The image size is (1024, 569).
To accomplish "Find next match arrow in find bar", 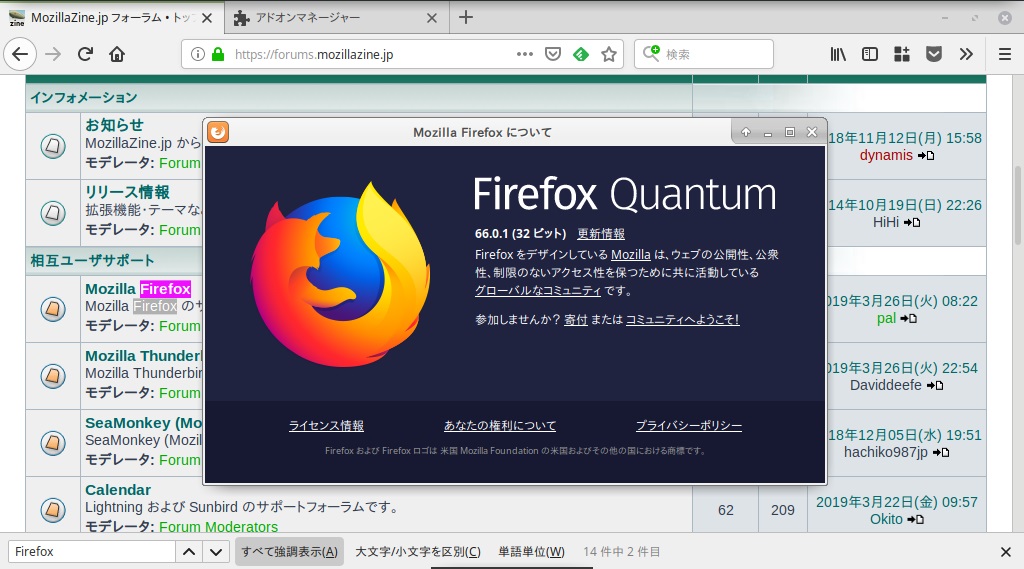I will (x=216, y=552).
